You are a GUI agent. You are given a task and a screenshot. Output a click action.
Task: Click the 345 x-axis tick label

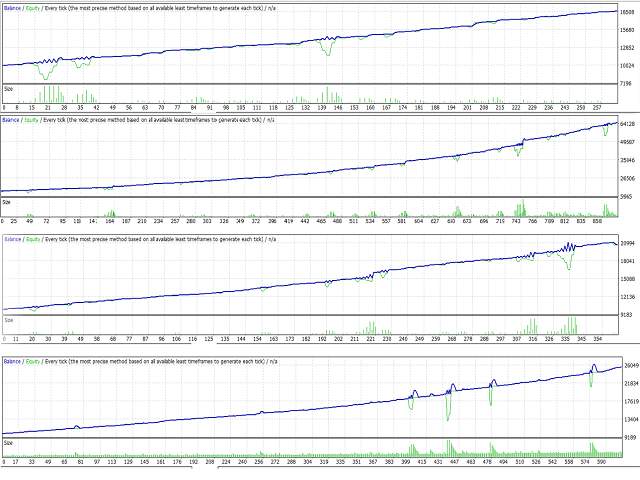pyautogui.click(x=582, y=339)
